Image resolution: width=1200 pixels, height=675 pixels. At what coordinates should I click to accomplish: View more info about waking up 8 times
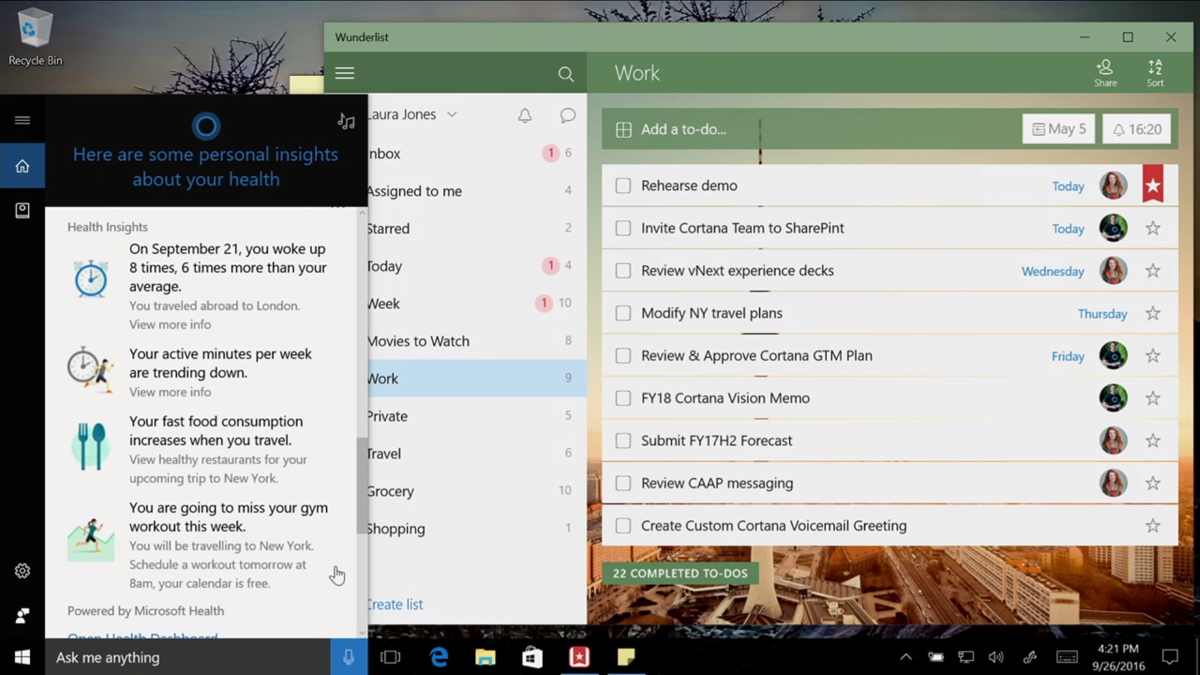[x=170, y=324]
